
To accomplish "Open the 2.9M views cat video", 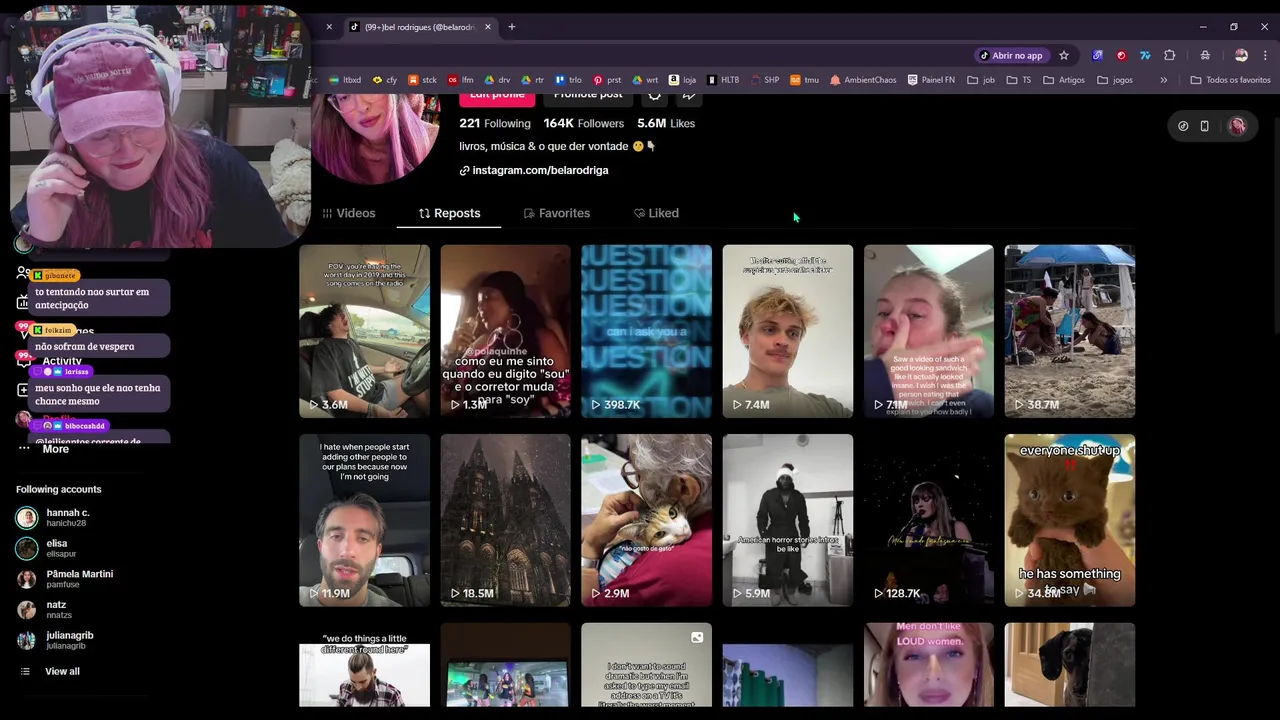I will coord(646,520).
